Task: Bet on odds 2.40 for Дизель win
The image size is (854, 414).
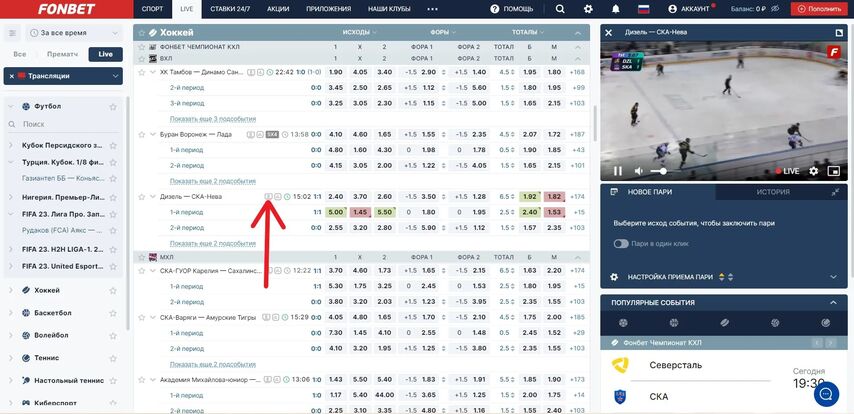Action: [336, 197]
